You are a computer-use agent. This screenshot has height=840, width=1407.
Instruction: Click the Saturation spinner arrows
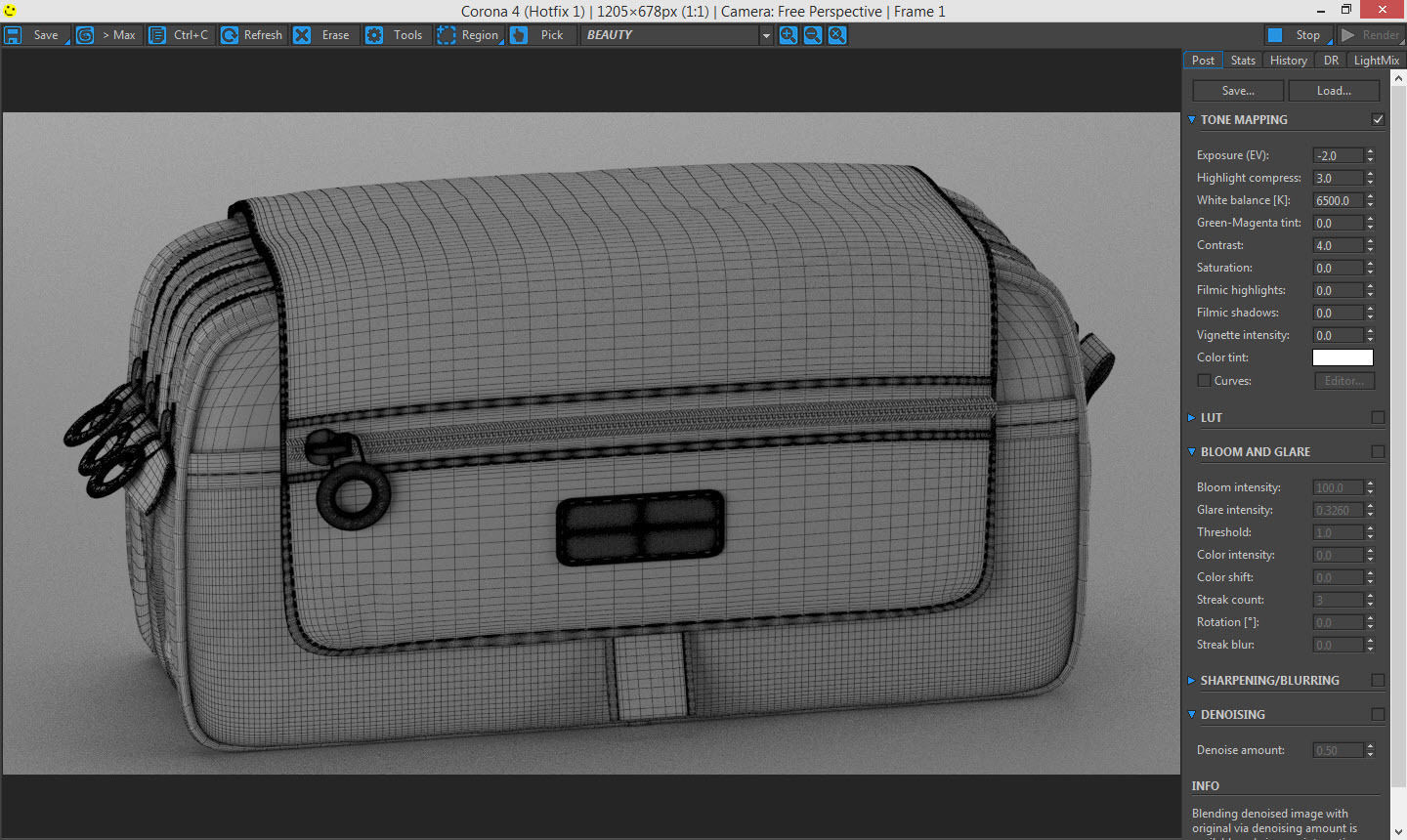click(x=1370, y=268)
